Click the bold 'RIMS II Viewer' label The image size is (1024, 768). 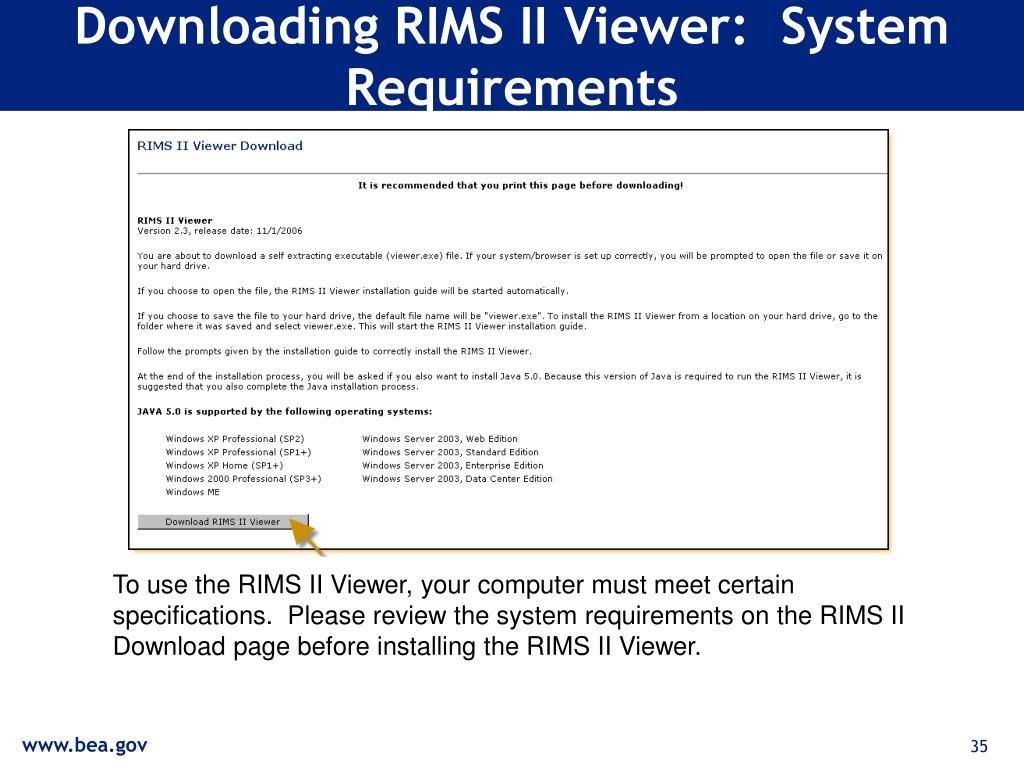pyautogui.click(x=174, y=220)
